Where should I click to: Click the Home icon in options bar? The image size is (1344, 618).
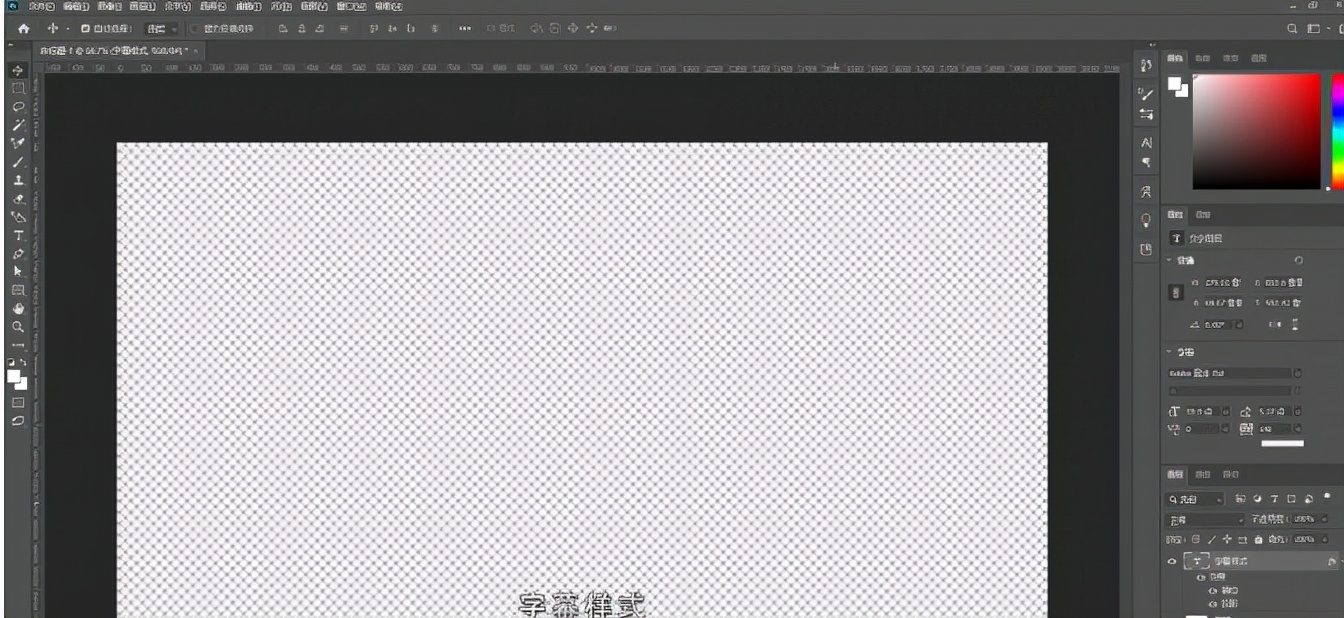24,29
